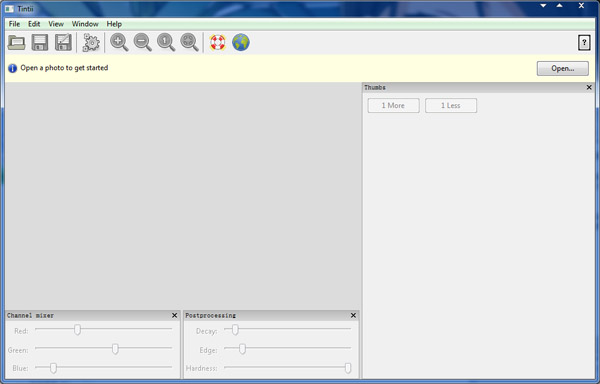Click the Save floppy disk icon
The height and width of the screenshot is (384, 600).
[40, 42]
